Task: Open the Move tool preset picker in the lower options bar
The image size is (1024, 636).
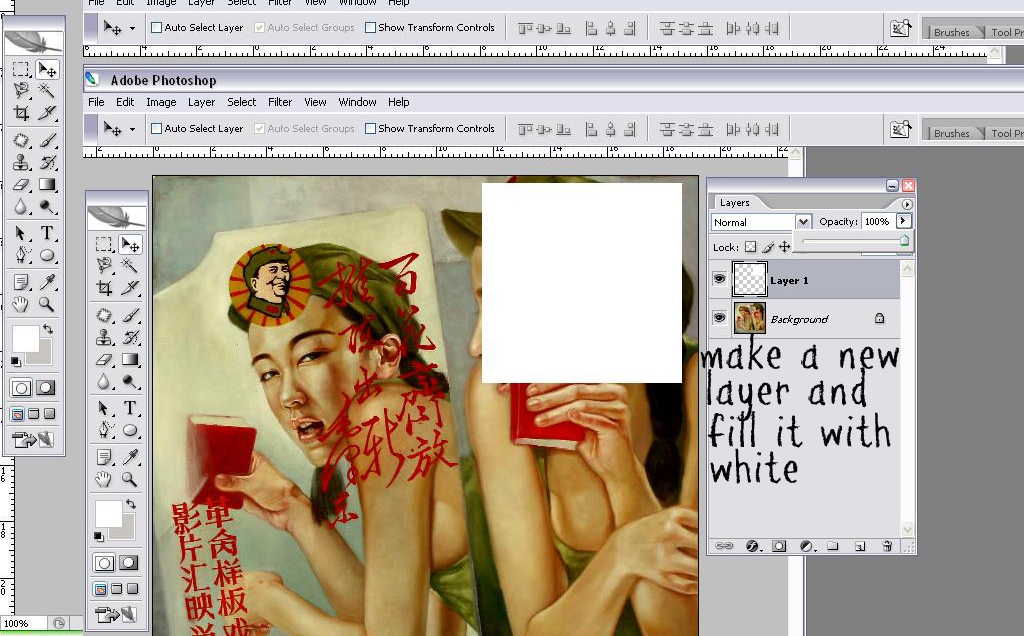Action: pos(132,129)
